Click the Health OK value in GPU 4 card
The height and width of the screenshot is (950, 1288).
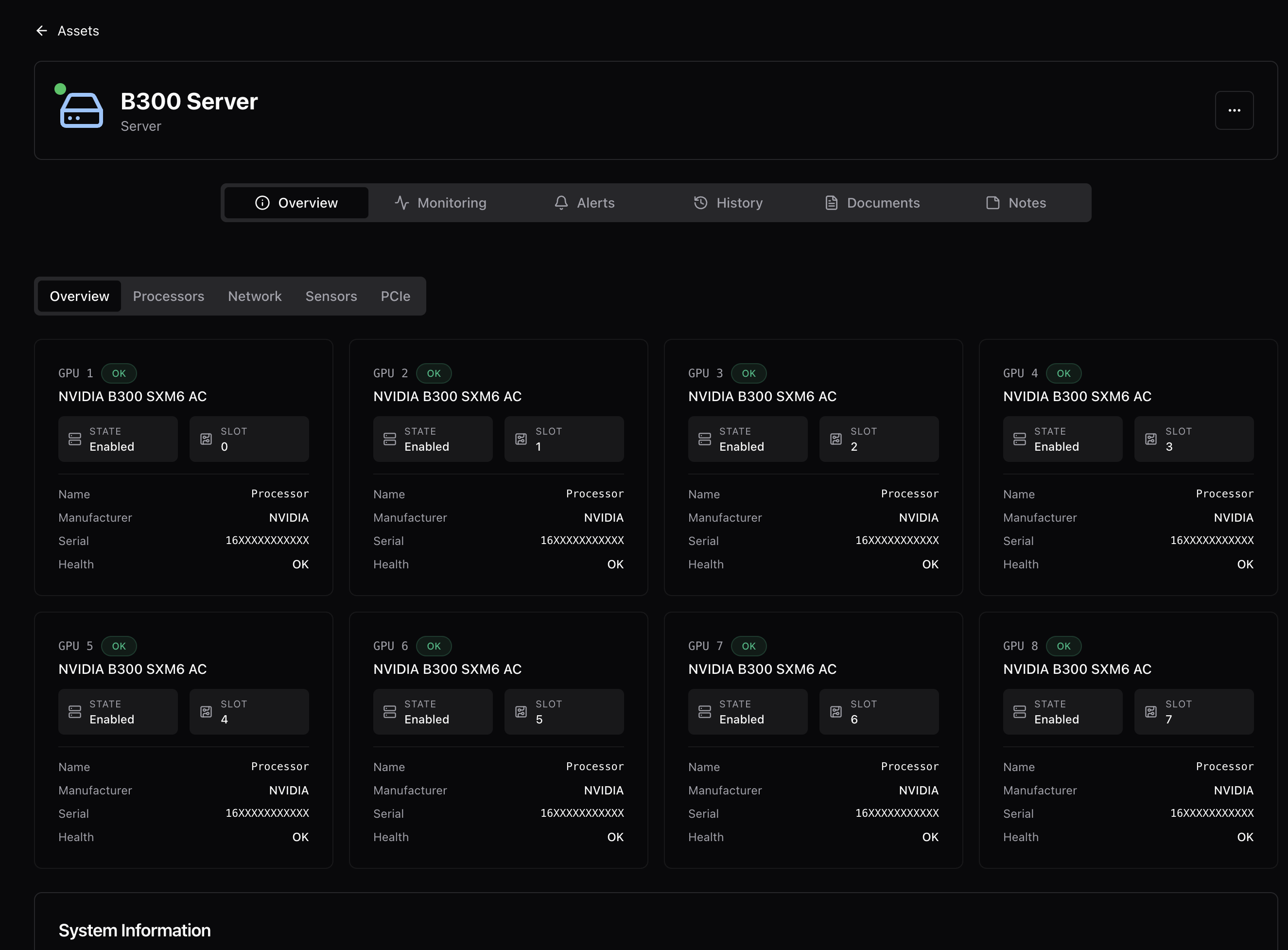[1245, 564]
